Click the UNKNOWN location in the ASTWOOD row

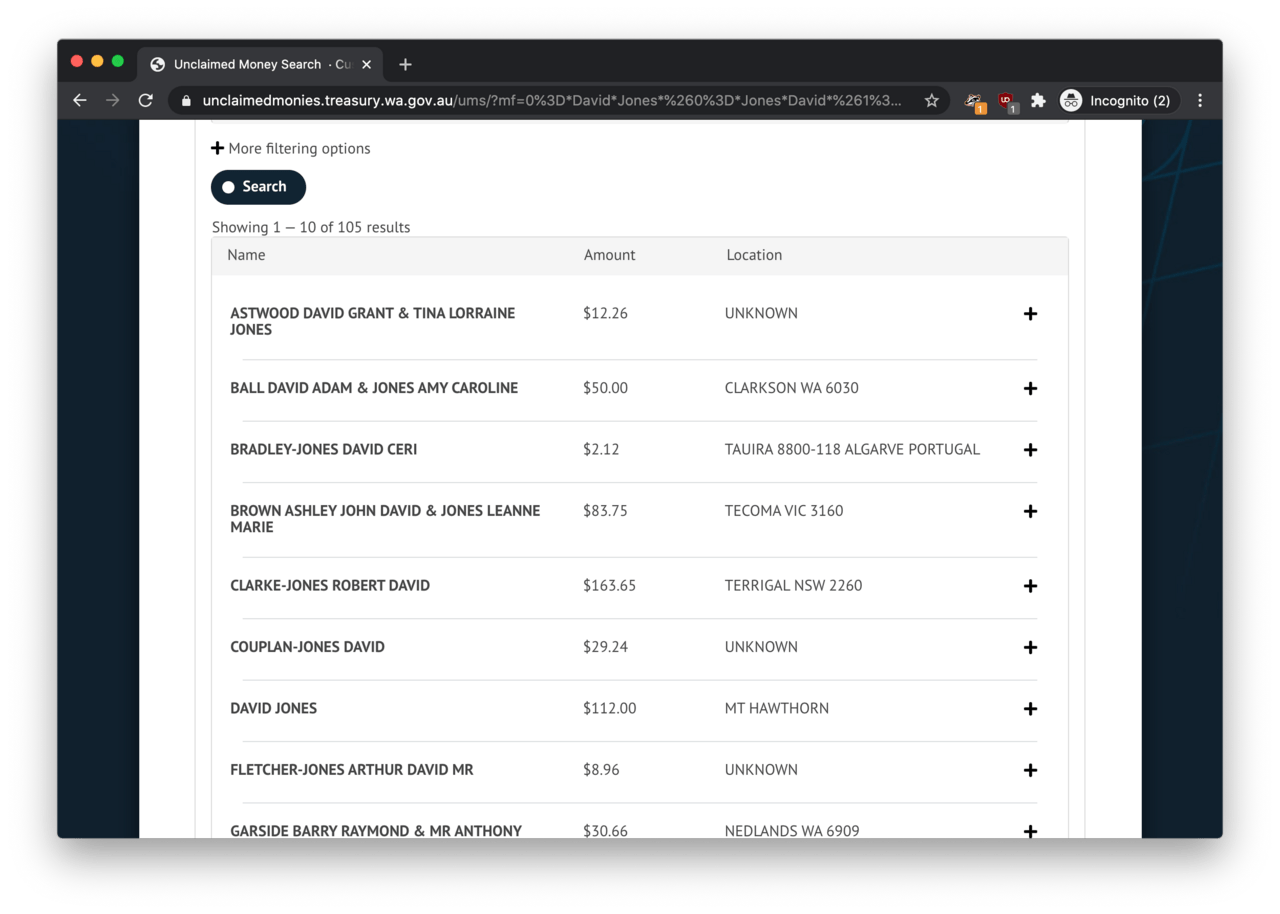pyautogui.click(x=761, y=313)
